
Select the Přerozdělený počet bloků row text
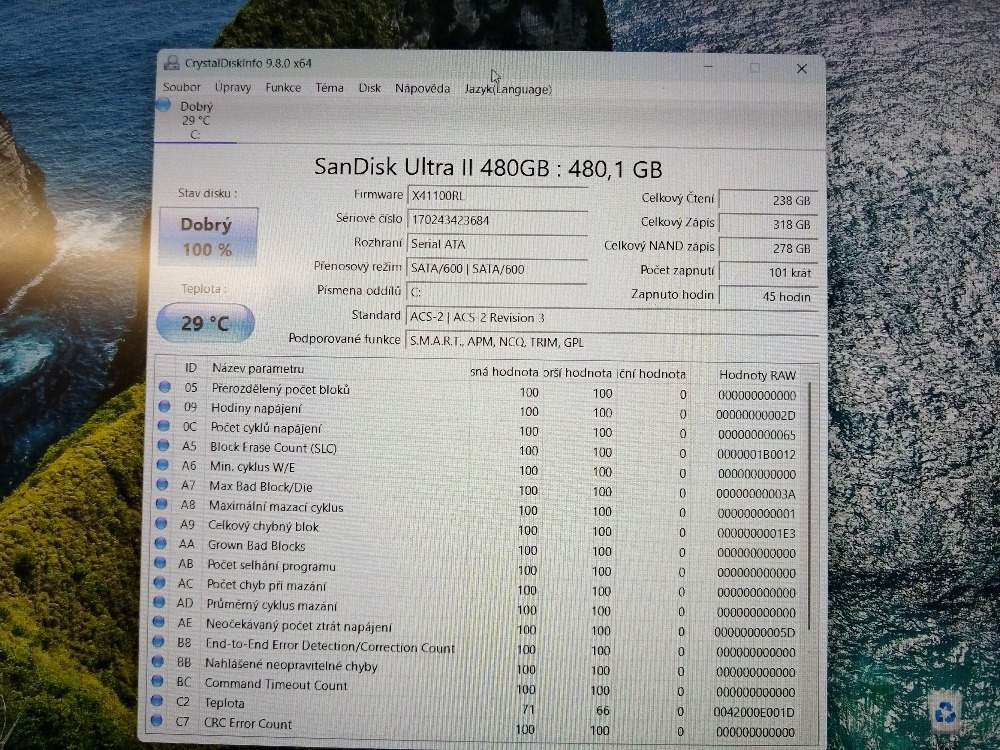click(281, 389)
